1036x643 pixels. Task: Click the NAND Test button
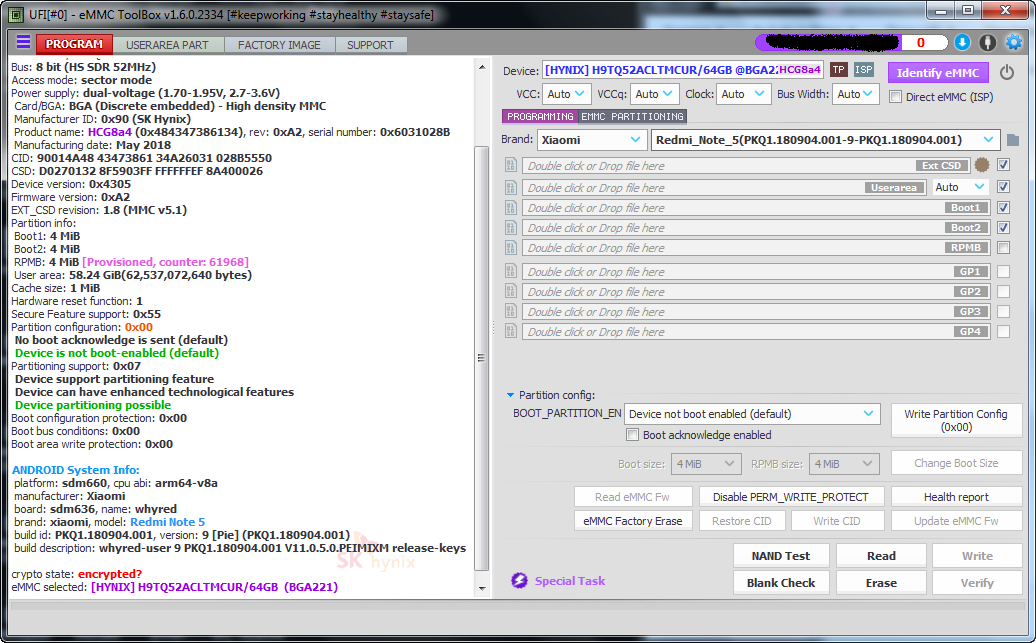(780, 556)
